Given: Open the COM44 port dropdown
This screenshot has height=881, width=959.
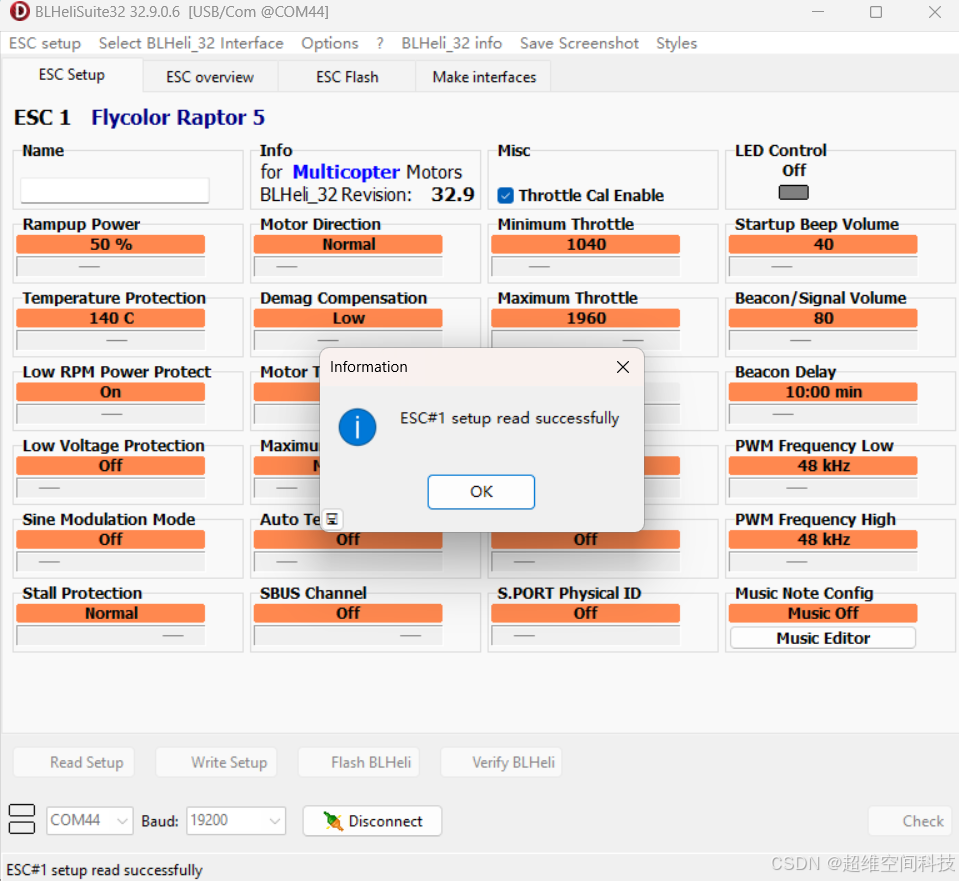Looking at the screenshot, I should click(90, 820).
